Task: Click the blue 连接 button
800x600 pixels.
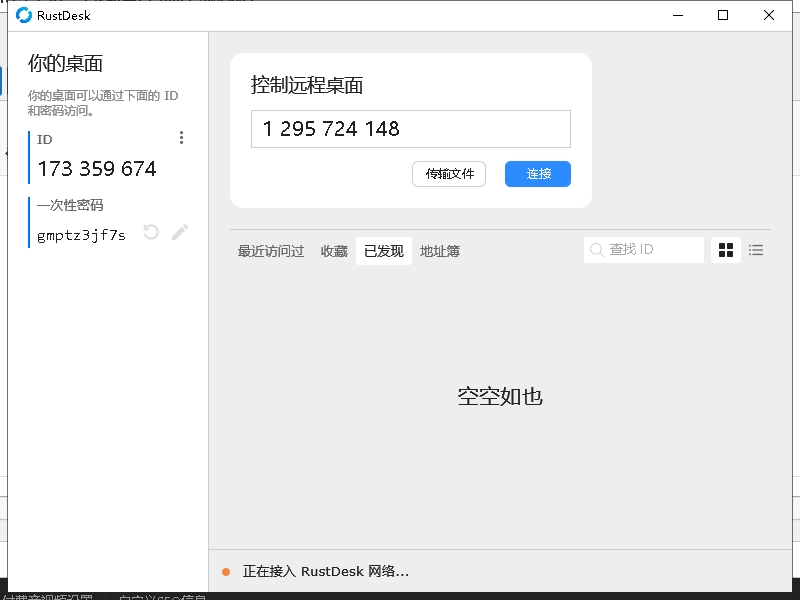Action: pos(538,174)
